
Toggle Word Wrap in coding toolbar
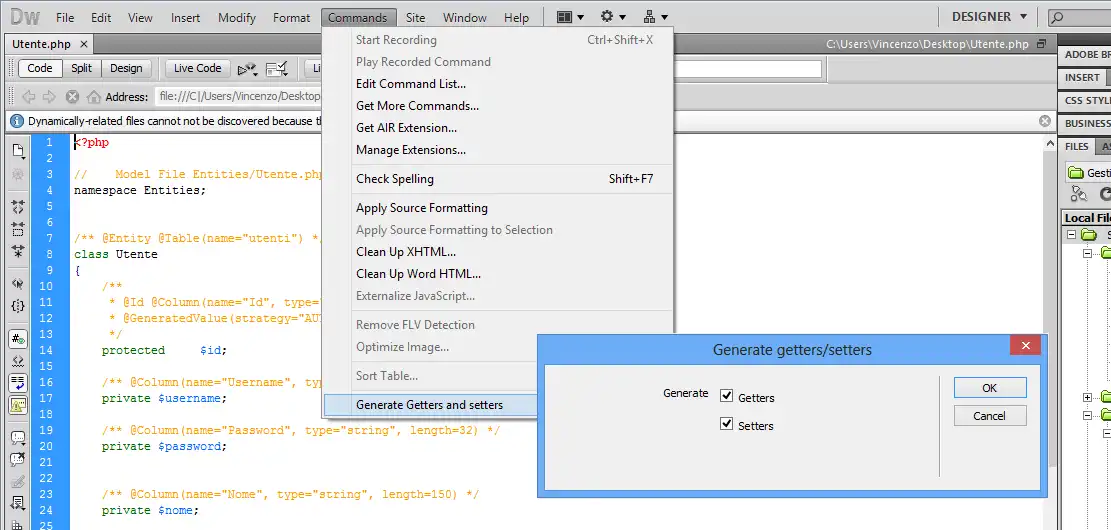tap(18, 383)
